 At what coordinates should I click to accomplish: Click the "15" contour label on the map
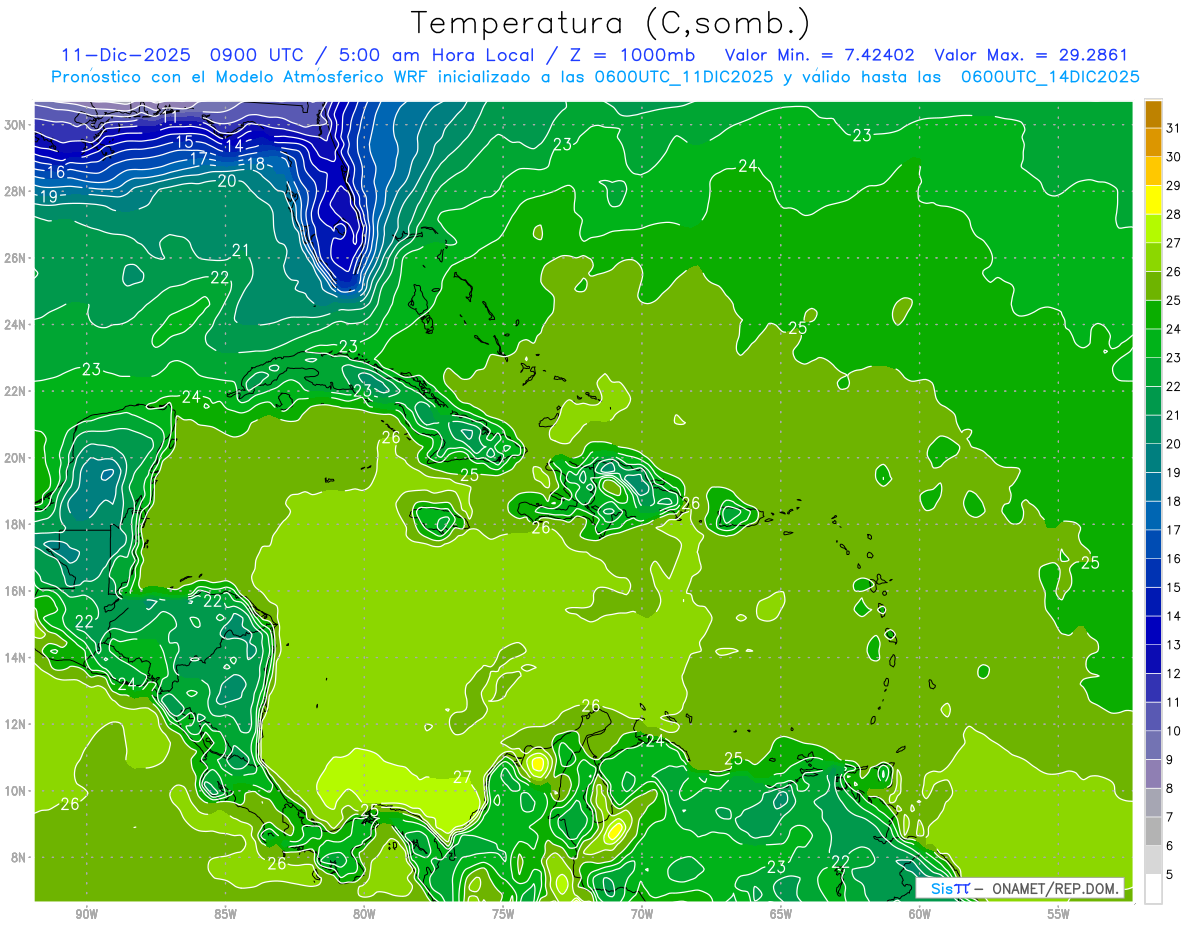[x=184, y=142]
